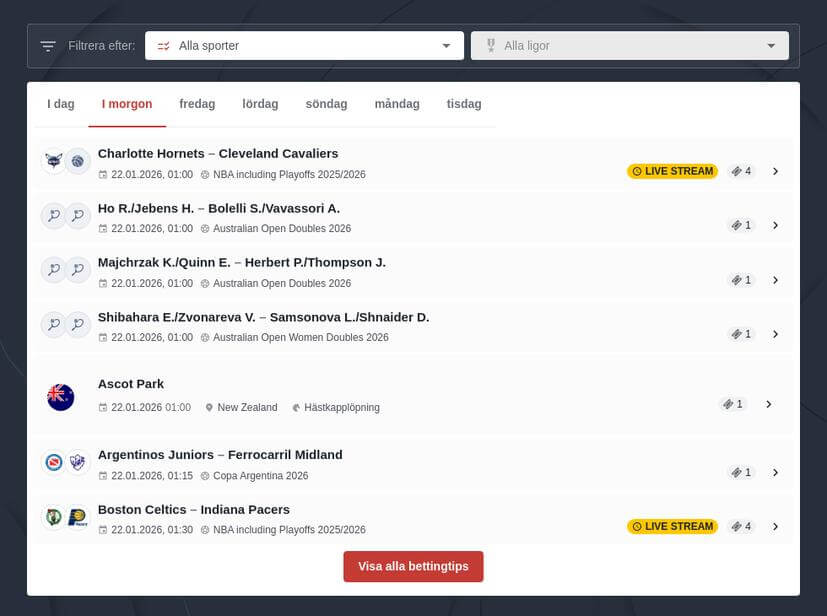Click LIVE STREAM badge on Hornets game
The height and width of the screenshot is (616, 827).
(672, 171)
